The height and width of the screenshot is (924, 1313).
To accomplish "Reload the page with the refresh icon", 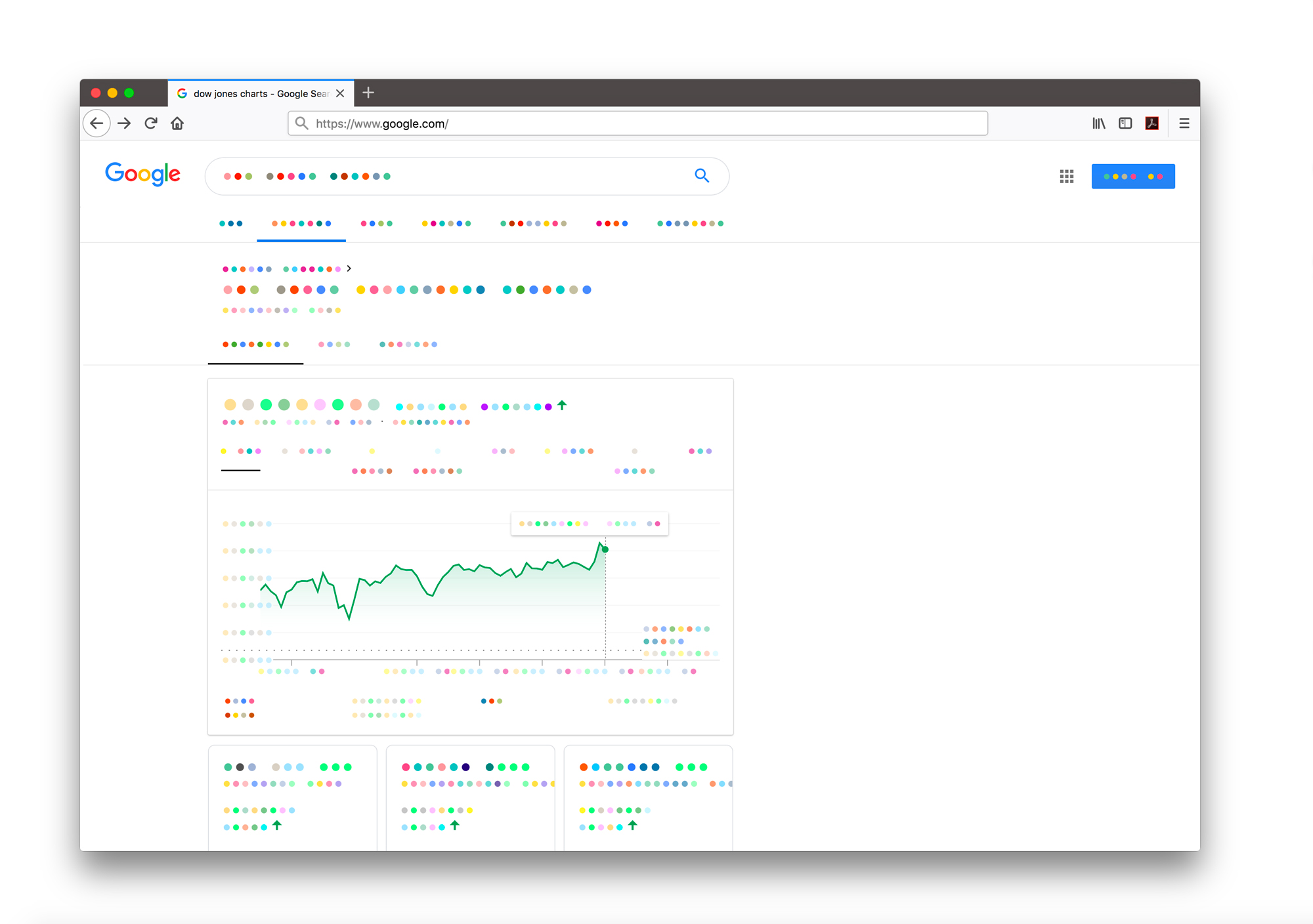I will 151,123.
